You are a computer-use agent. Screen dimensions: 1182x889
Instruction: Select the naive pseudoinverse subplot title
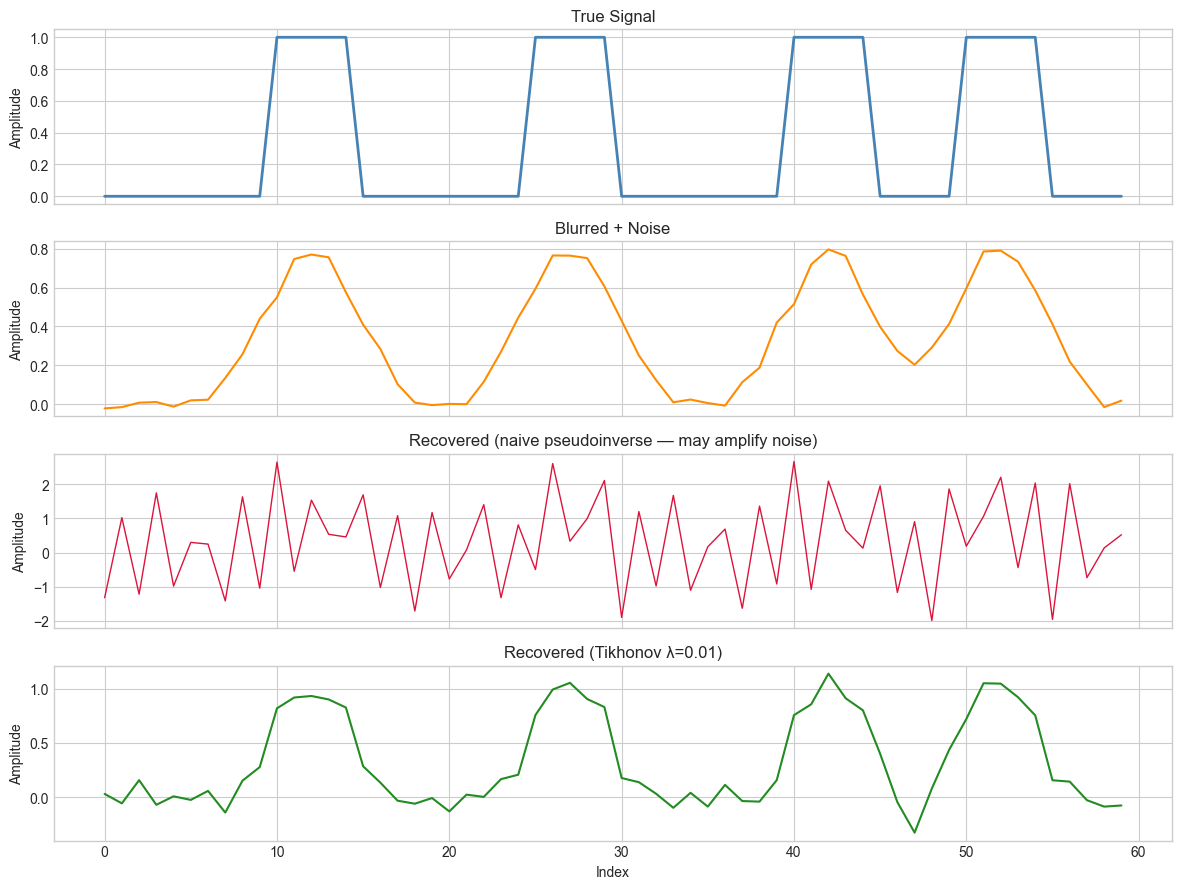tap(613, 440)
